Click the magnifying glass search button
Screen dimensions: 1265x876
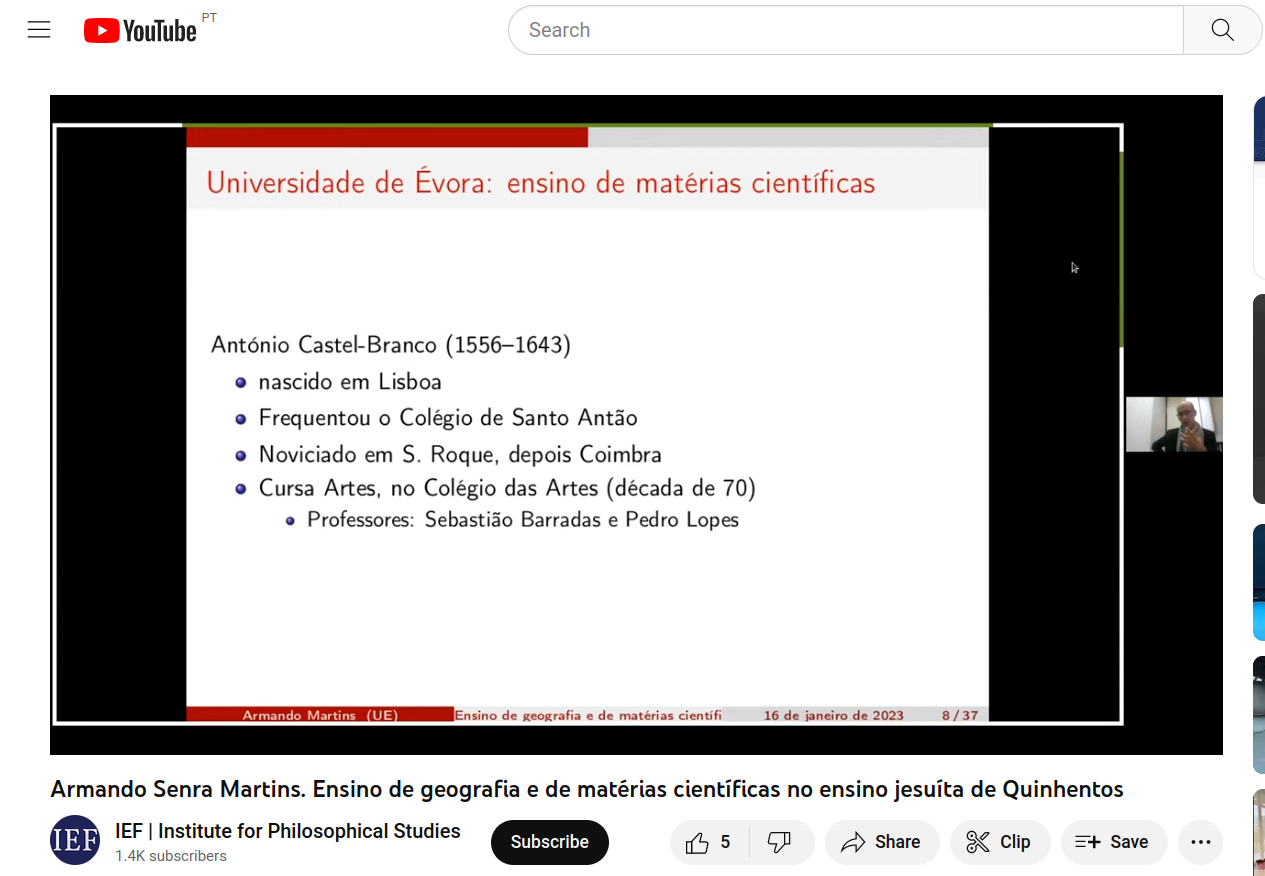click(1222, 30)
